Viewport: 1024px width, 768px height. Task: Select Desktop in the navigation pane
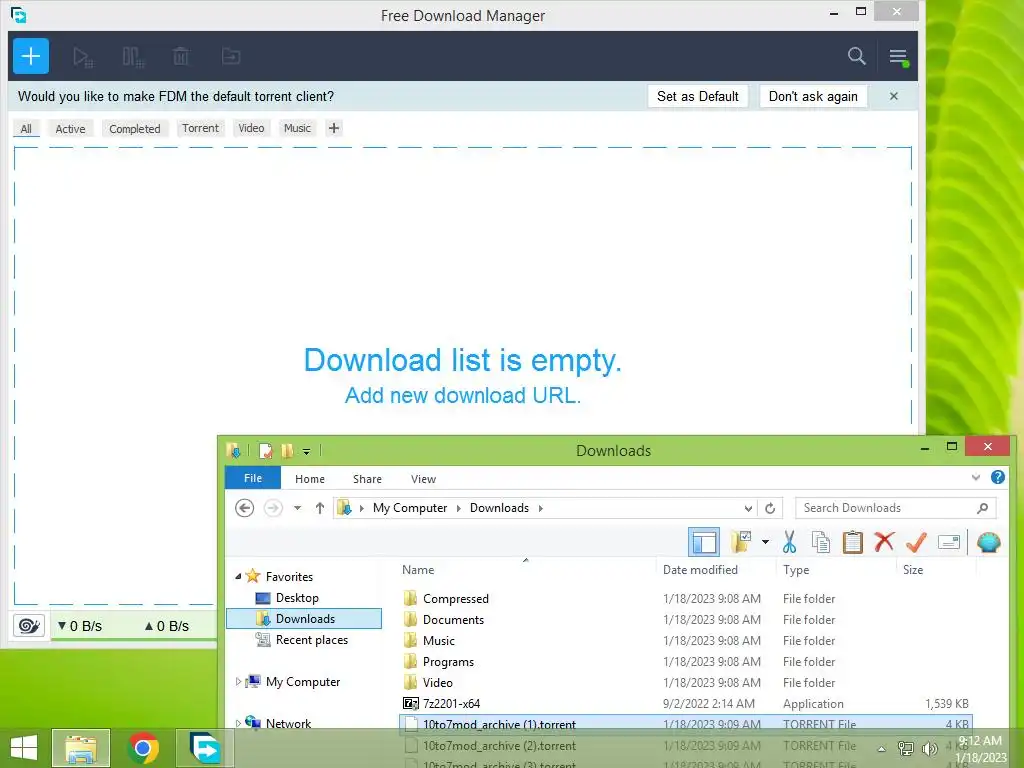pyautogui.click(x=297, y=598)
